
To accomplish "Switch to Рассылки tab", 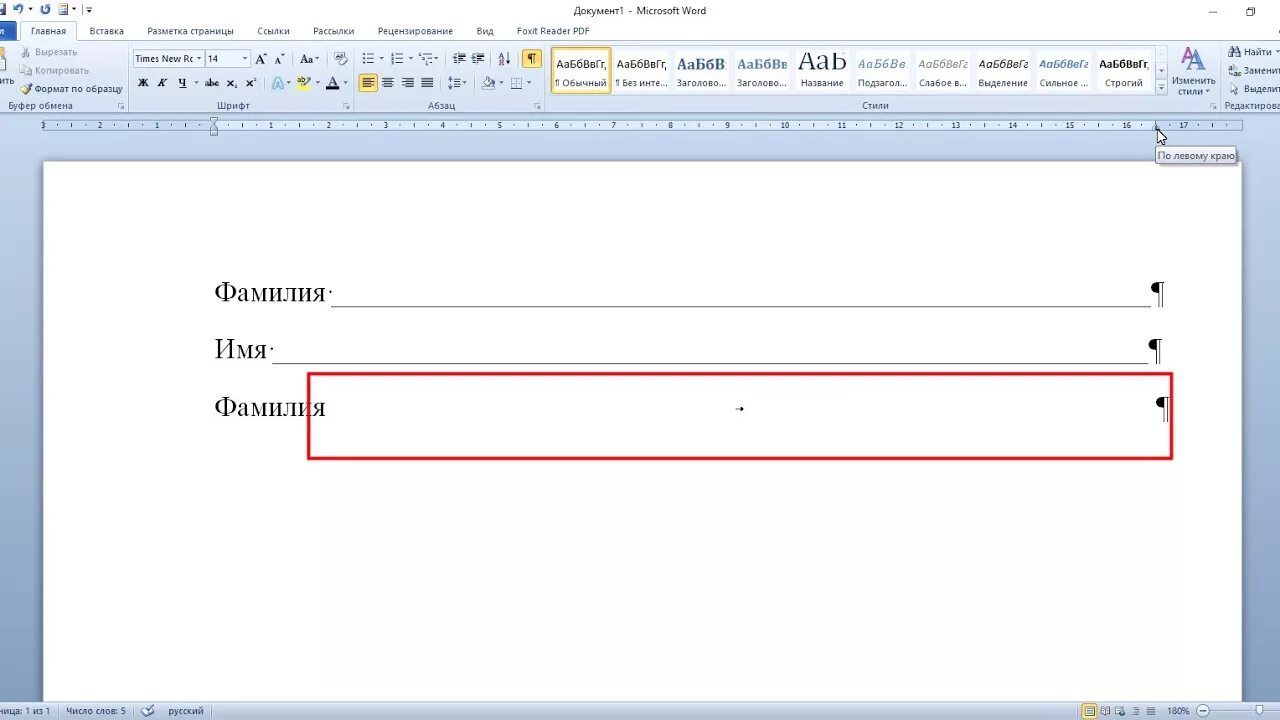I will [x=333, y=31].
